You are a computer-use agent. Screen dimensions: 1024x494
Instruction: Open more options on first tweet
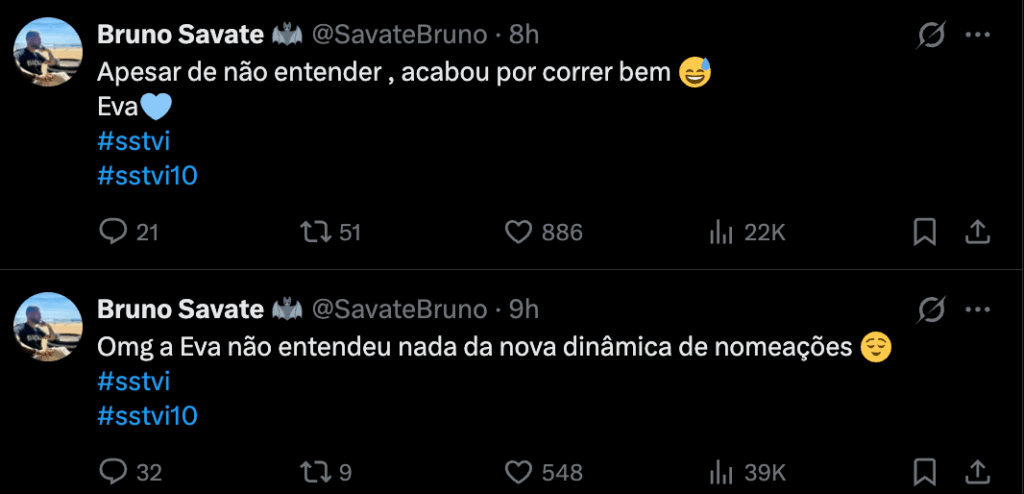[x=977, y=36]
